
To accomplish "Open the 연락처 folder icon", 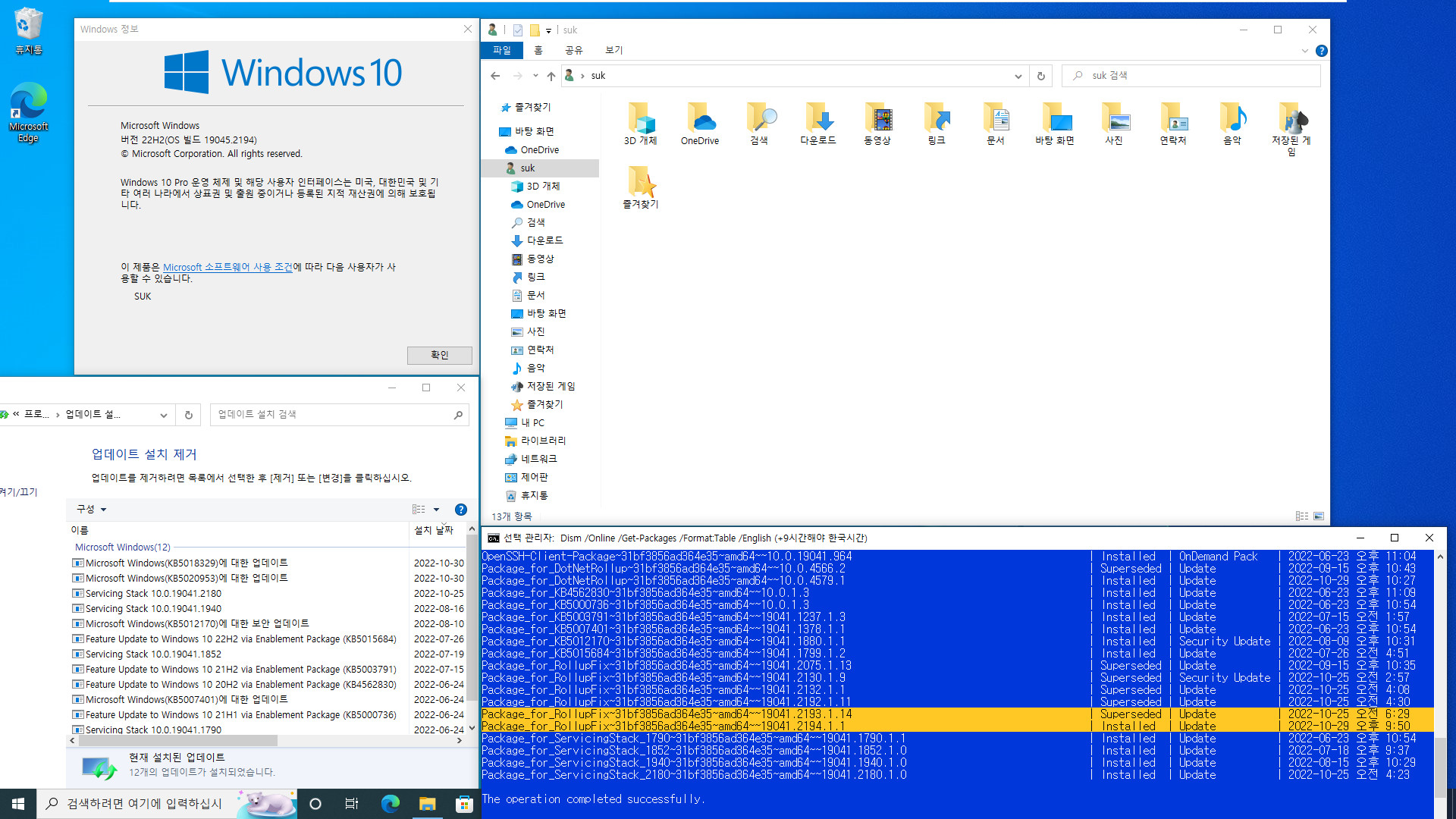I will pyautogui.click(x=1172, y=124).
